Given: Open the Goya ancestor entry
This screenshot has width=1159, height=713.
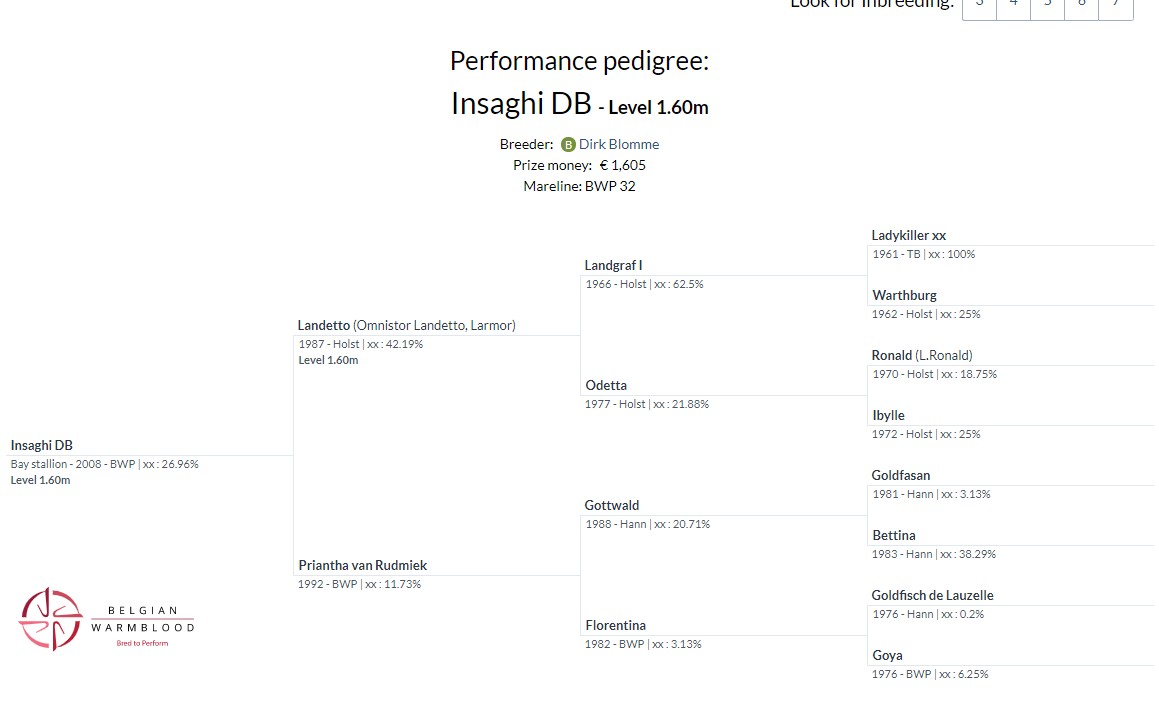Looking at the screenshot, I should [887, 655].
